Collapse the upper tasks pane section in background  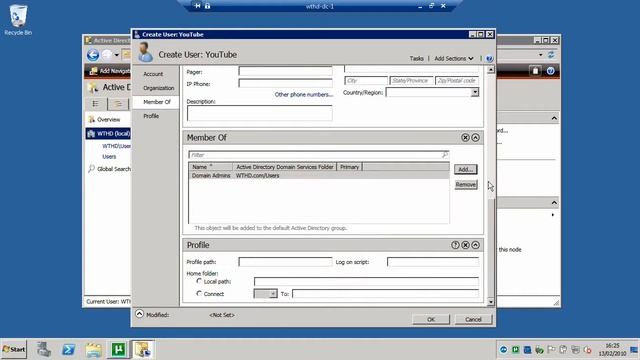[554, 118]
